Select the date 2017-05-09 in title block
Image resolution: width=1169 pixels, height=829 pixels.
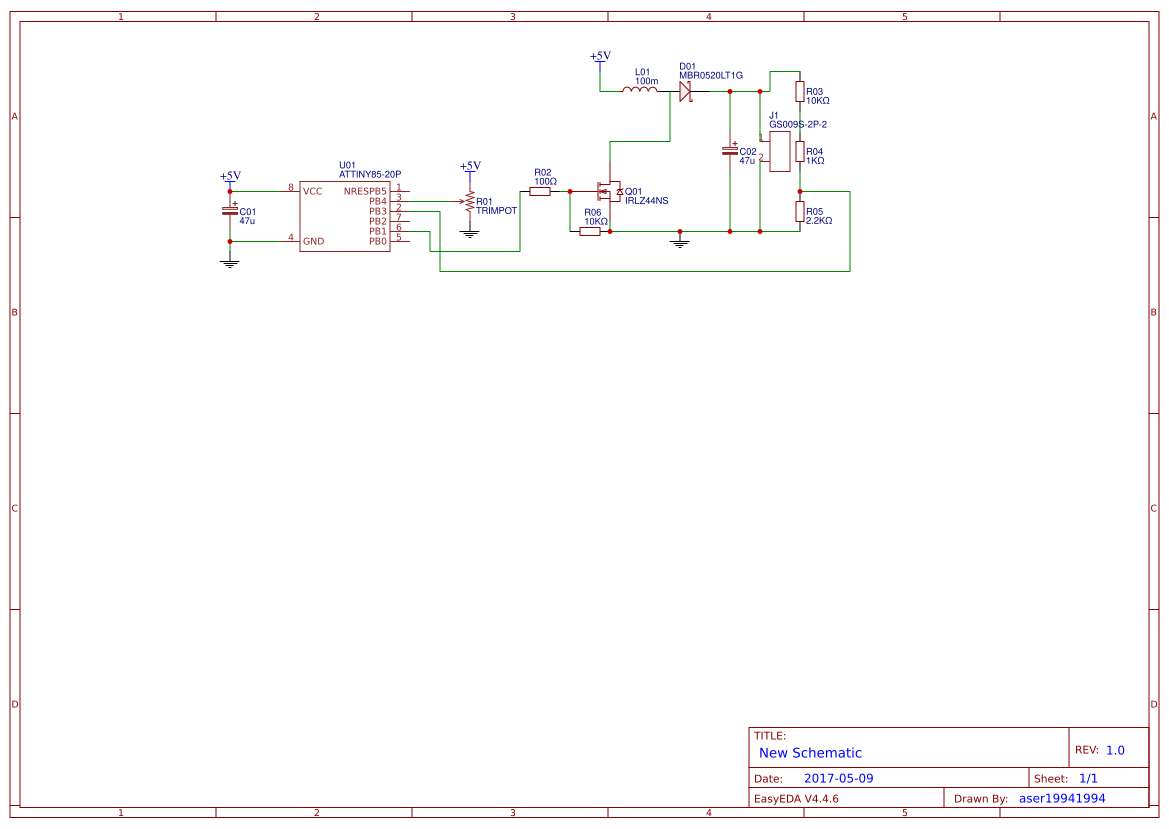(840, 776)
